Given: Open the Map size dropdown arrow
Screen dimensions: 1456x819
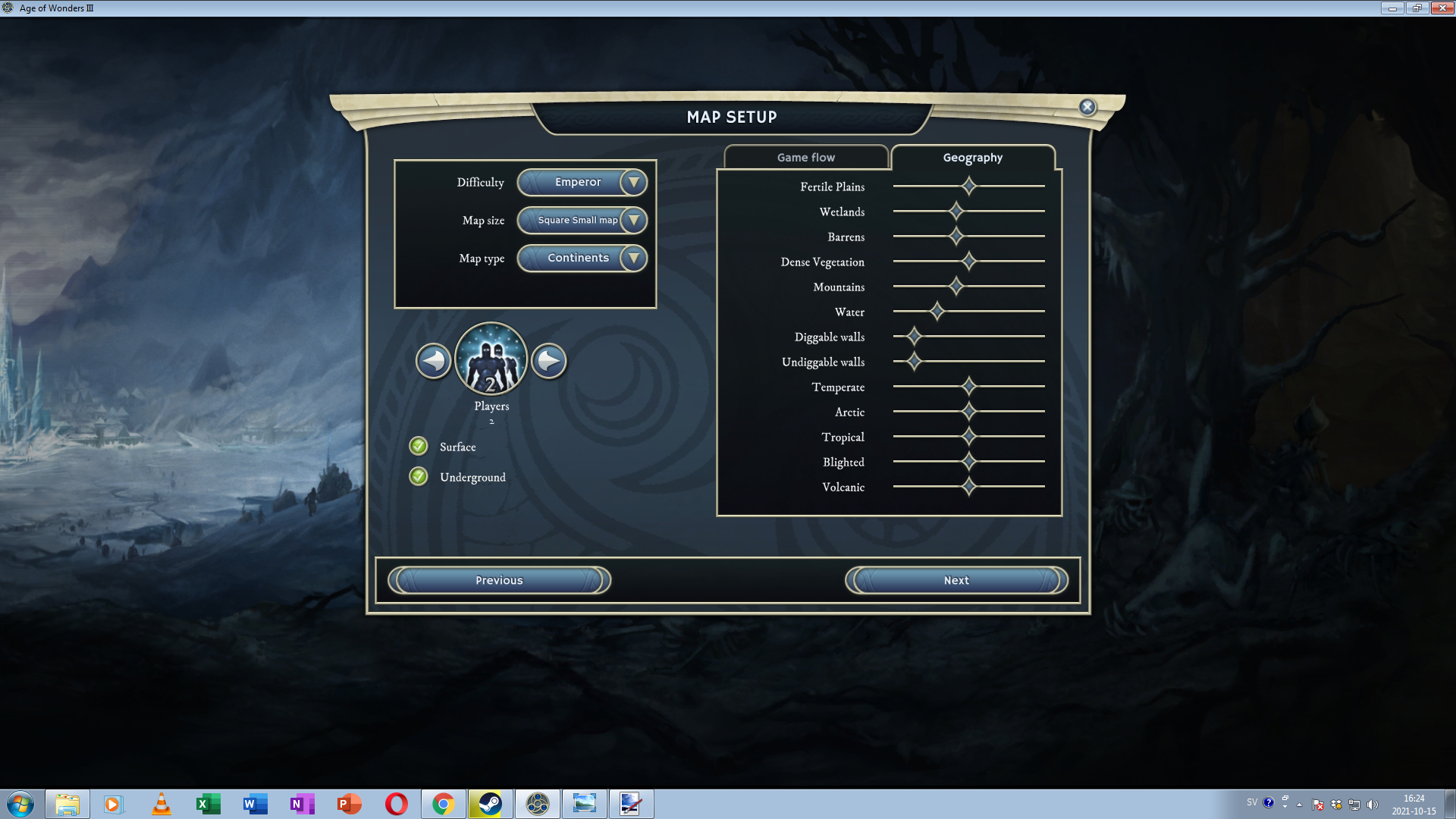Looking at the screenshot, I should click(633, 220).
